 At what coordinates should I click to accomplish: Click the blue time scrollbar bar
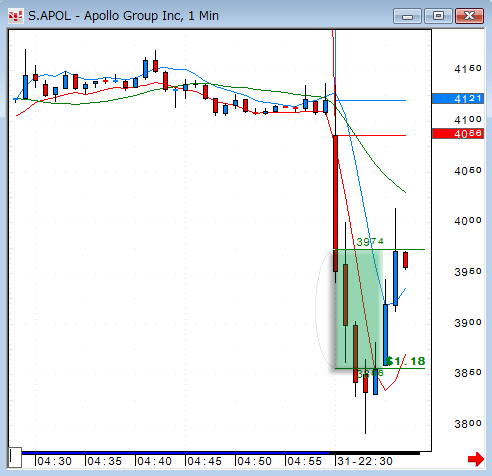coord(175,453)
